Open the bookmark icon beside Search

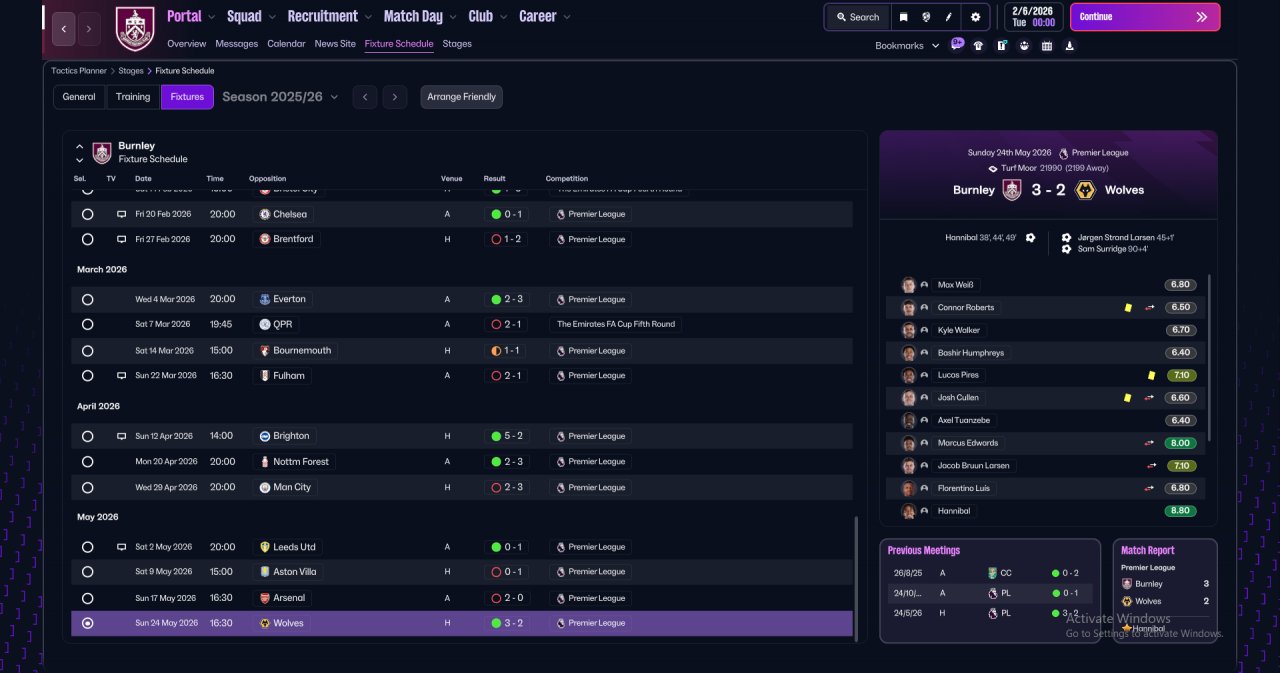[904, 17]
